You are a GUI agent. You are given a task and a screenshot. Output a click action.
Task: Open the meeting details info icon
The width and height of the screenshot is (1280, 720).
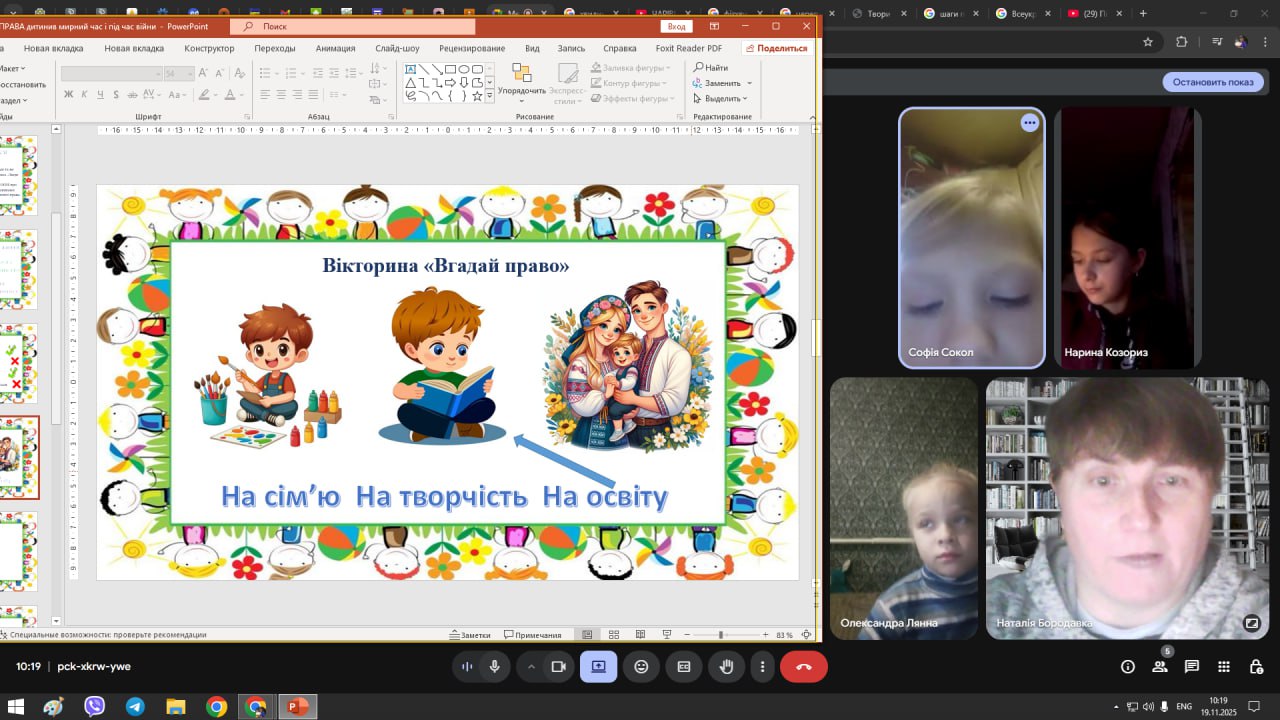[1128, 667]
